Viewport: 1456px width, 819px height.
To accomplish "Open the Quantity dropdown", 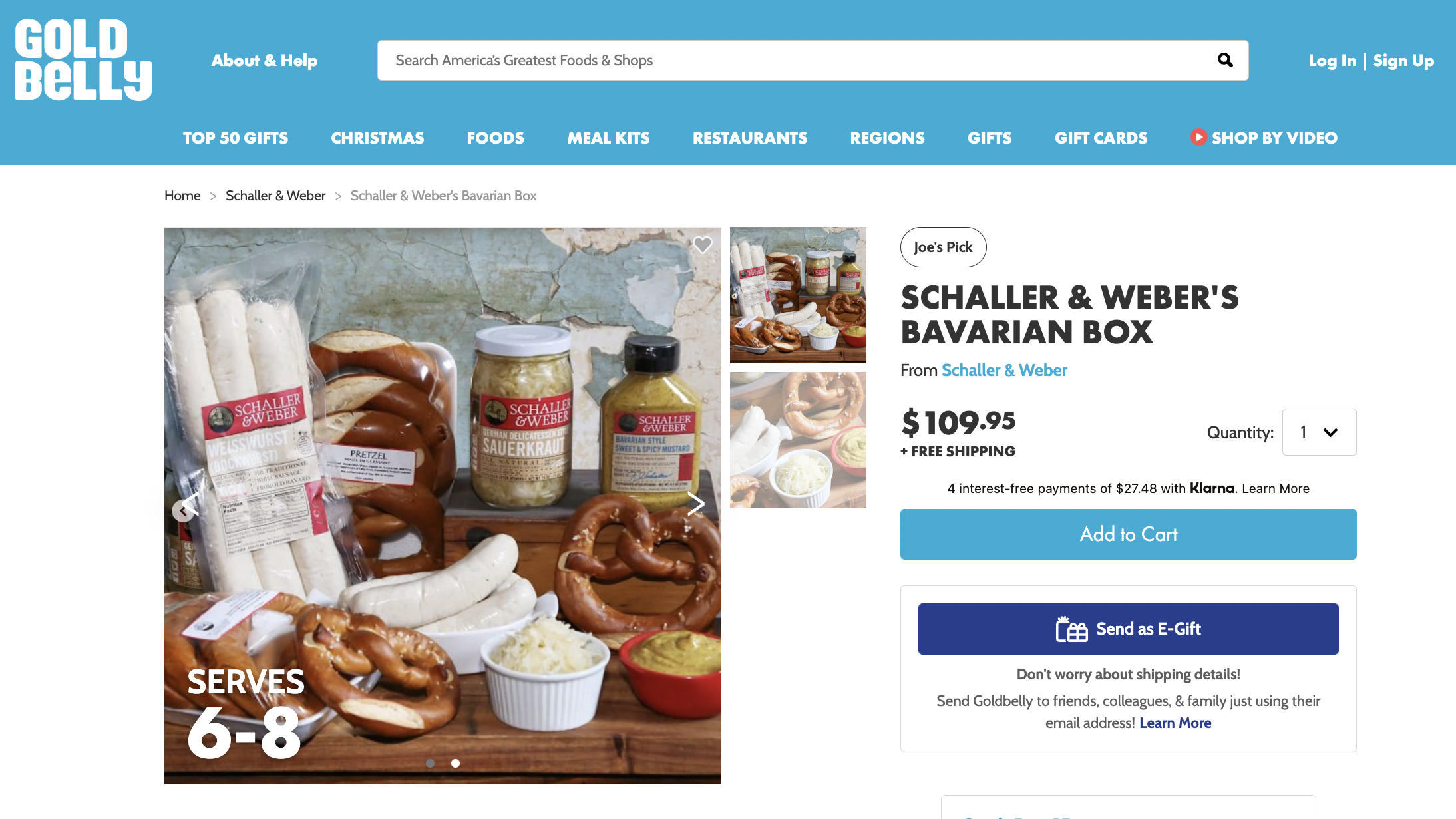I will point(1319,432).
